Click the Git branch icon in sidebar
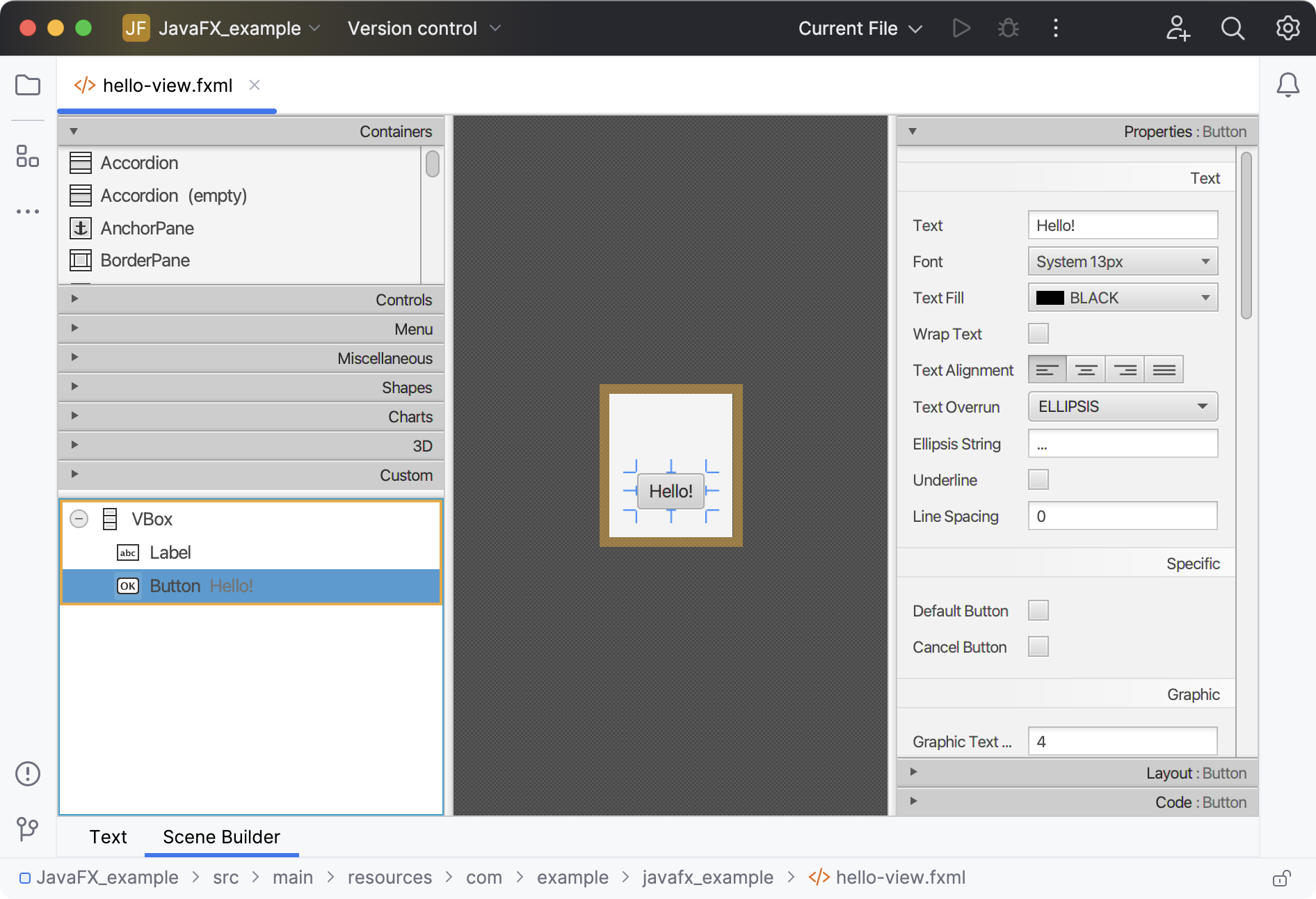Screen dimensions: 1316x899 28,829
